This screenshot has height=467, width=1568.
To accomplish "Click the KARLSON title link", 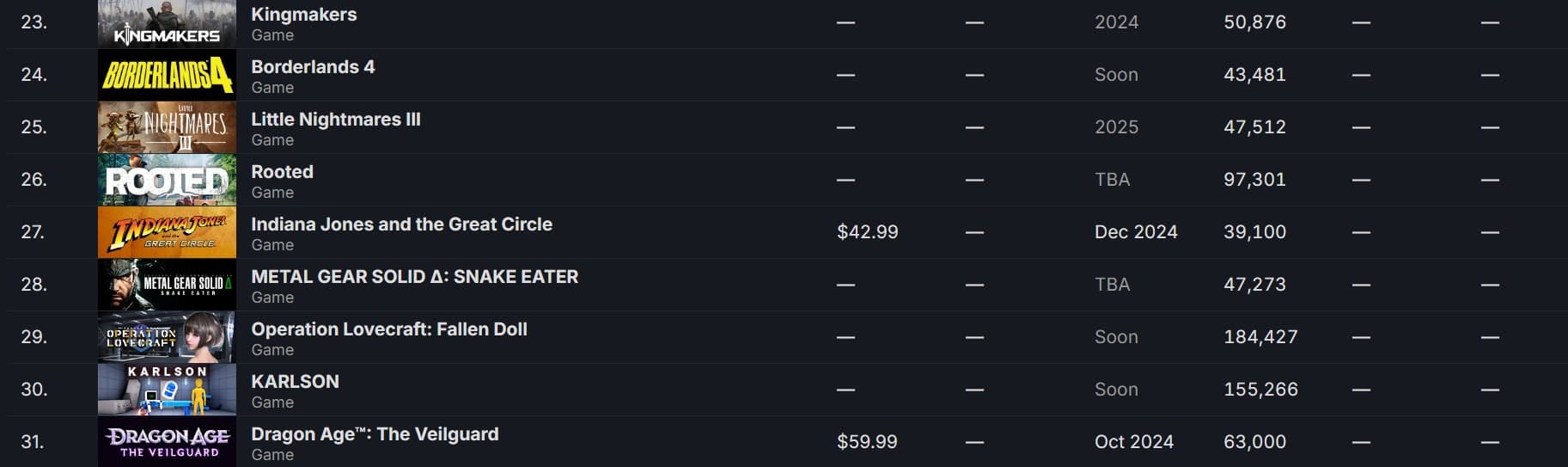I will [295, 382].
